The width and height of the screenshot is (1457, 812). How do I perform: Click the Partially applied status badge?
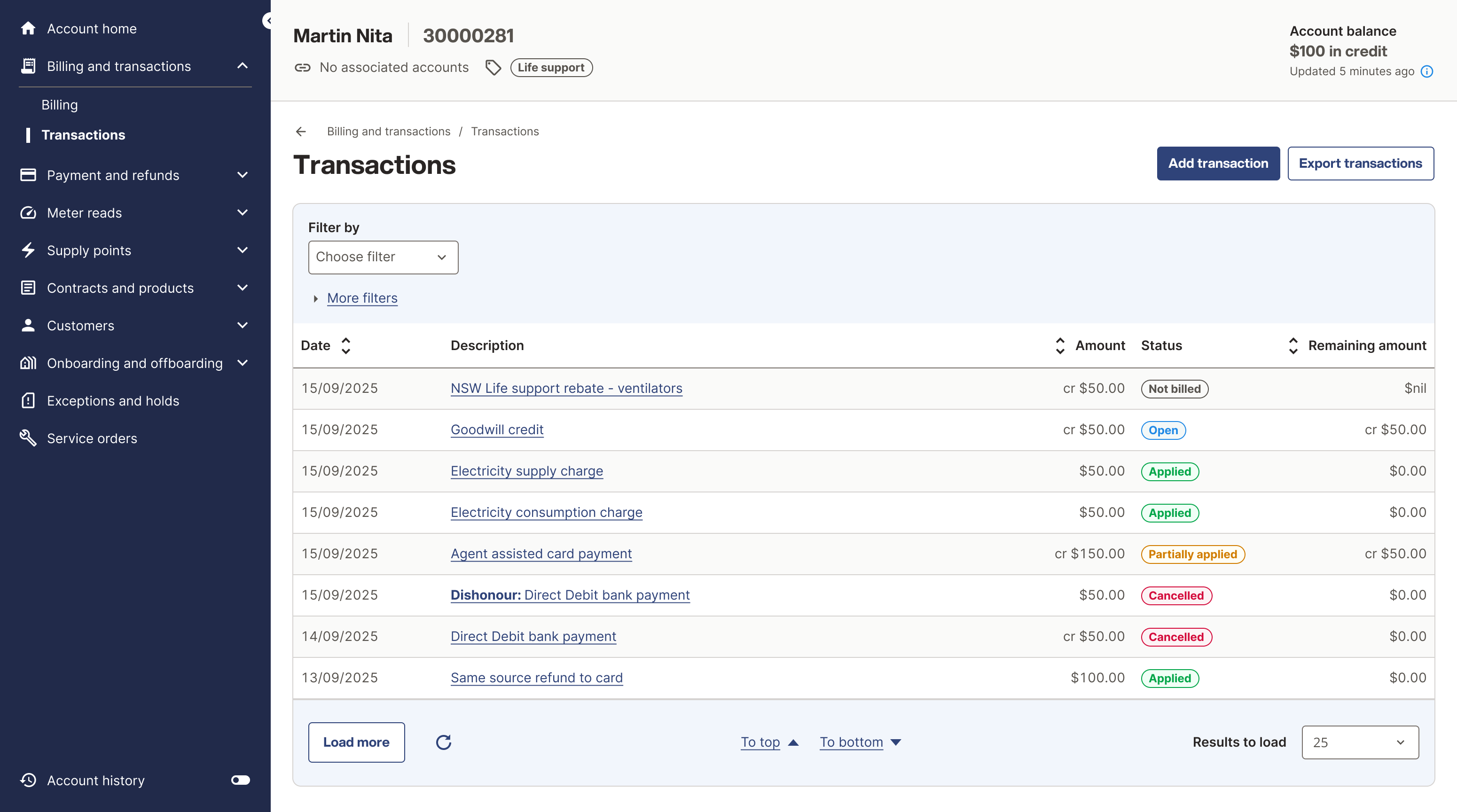[1192, 554]
